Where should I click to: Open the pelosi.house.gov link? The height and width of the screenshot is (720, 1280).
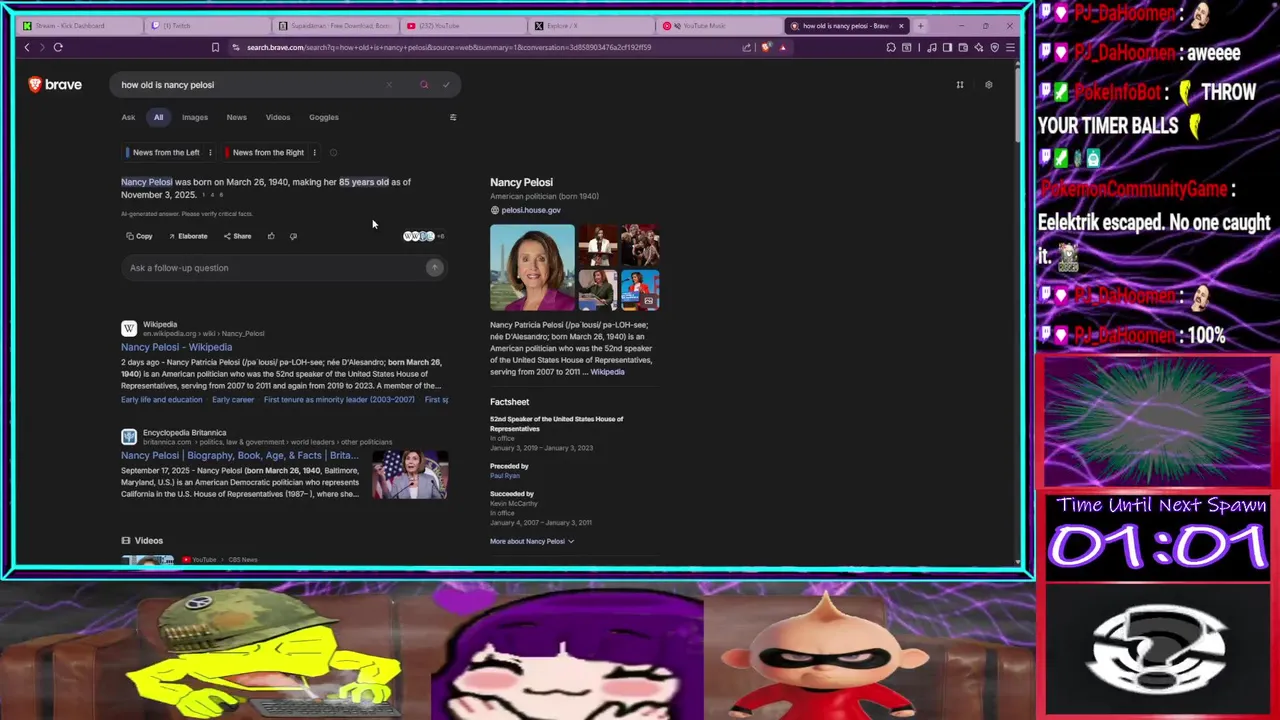pos(531,210)
